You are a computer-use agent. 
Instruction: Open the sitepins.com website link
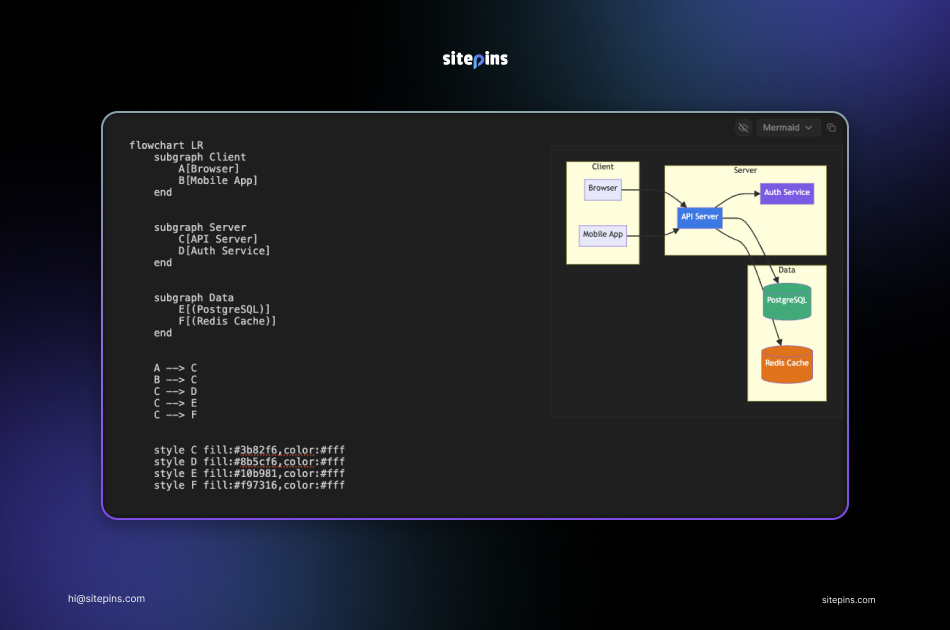click(x=848, y=600)
